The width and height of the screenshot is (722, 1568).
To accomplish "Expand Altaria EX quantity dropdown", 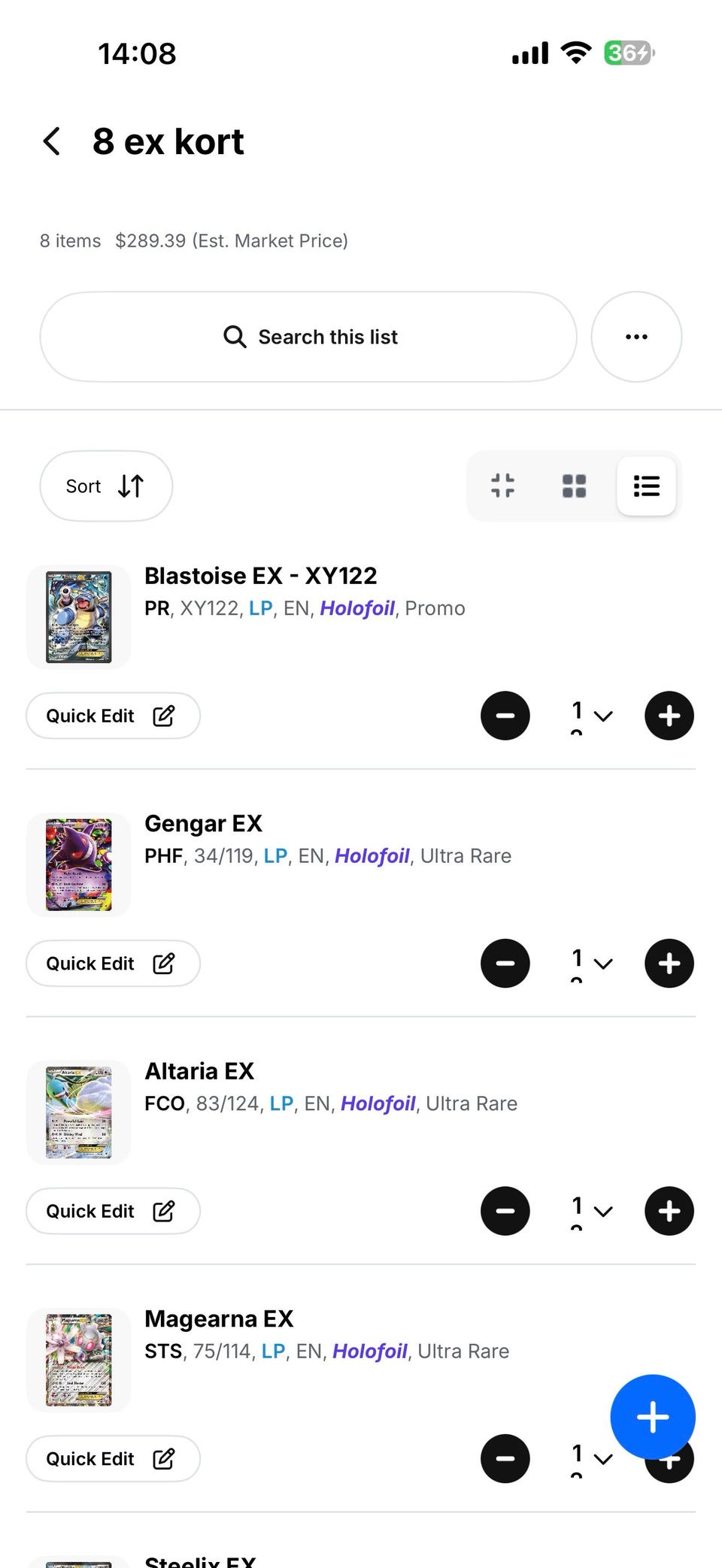I will pos(592,1211).
